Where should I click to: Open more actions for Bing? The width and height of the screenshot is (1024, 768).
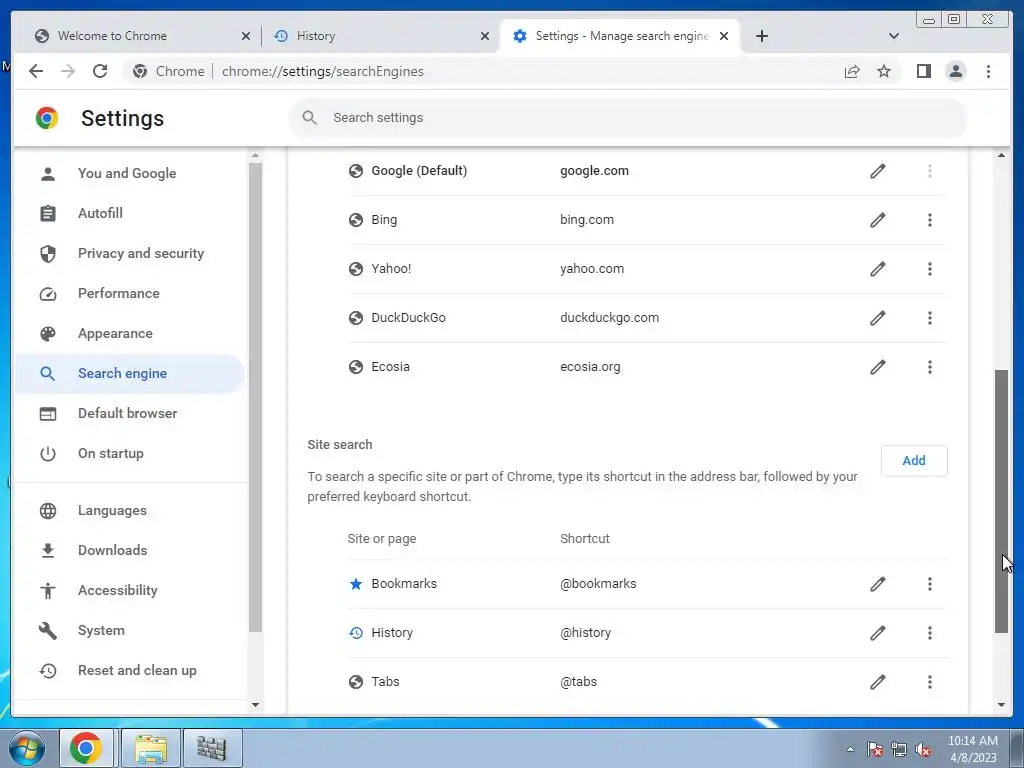929,220
